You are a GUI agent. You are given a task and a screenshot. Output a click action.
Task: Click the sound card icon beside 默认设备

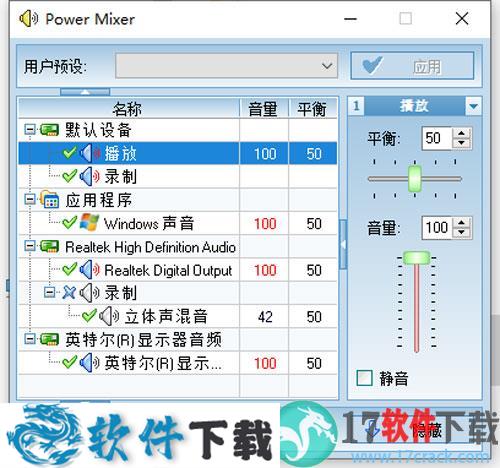(49, 130)
